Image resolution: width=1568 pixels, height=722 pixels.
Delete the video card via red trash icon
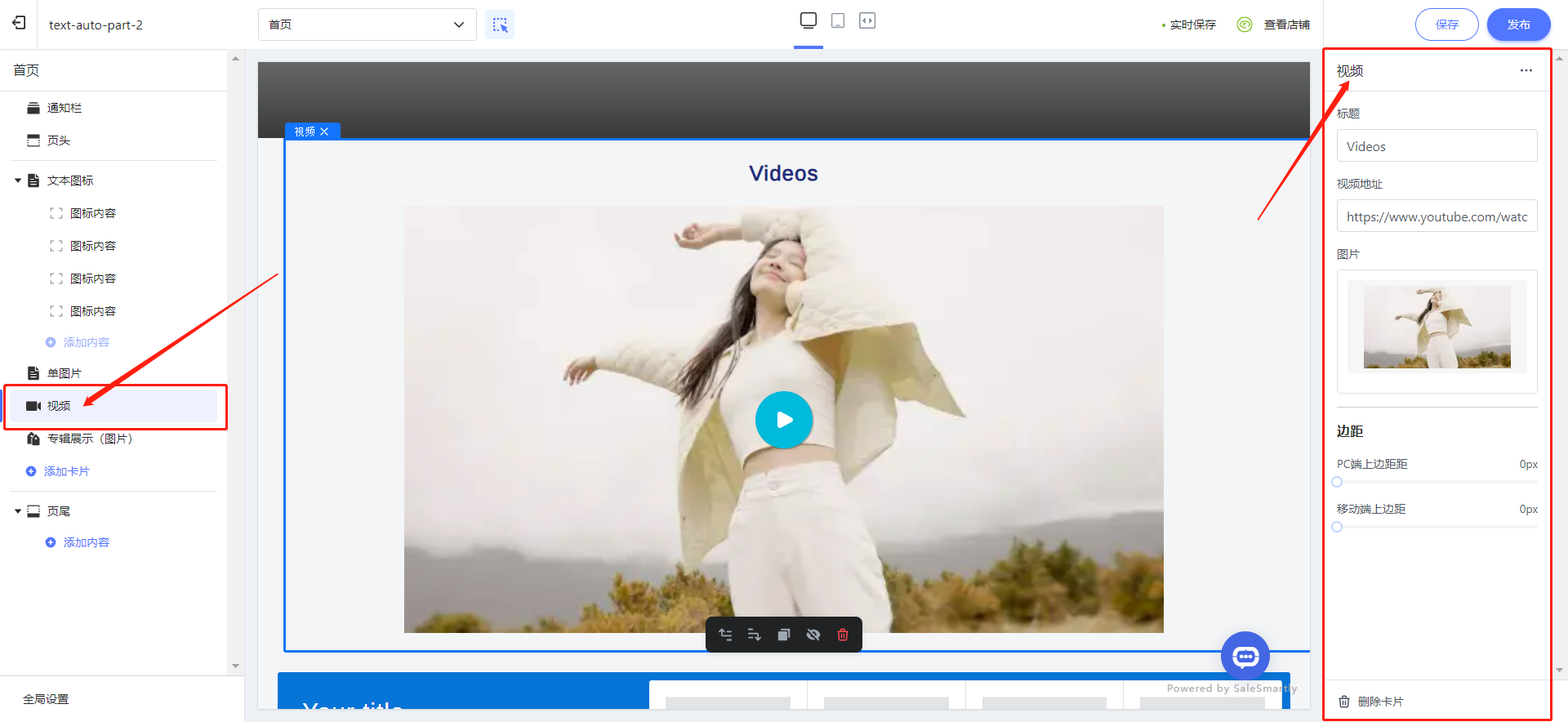843,635
